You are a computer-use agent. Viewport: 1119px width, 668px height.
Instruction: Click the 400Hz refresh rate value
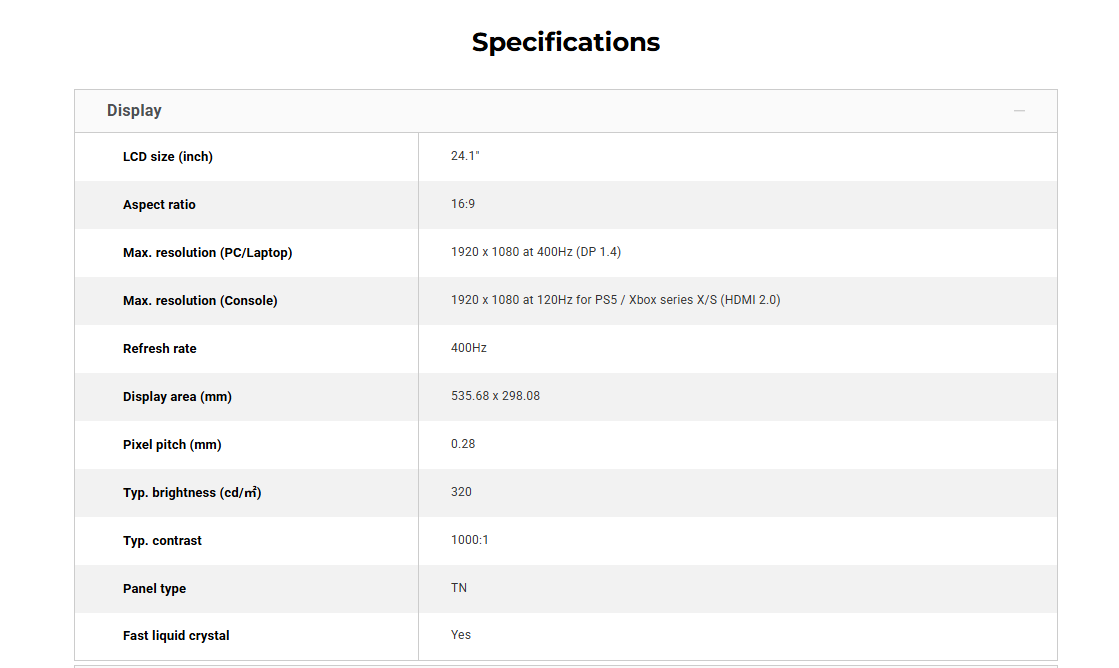click(x=469, y=348)
